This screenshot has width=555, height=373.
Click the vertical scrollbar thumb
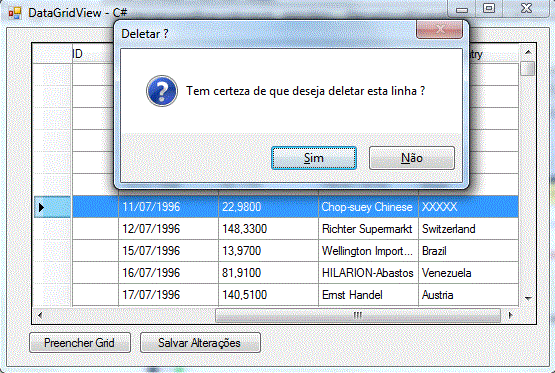coord(528,68)
